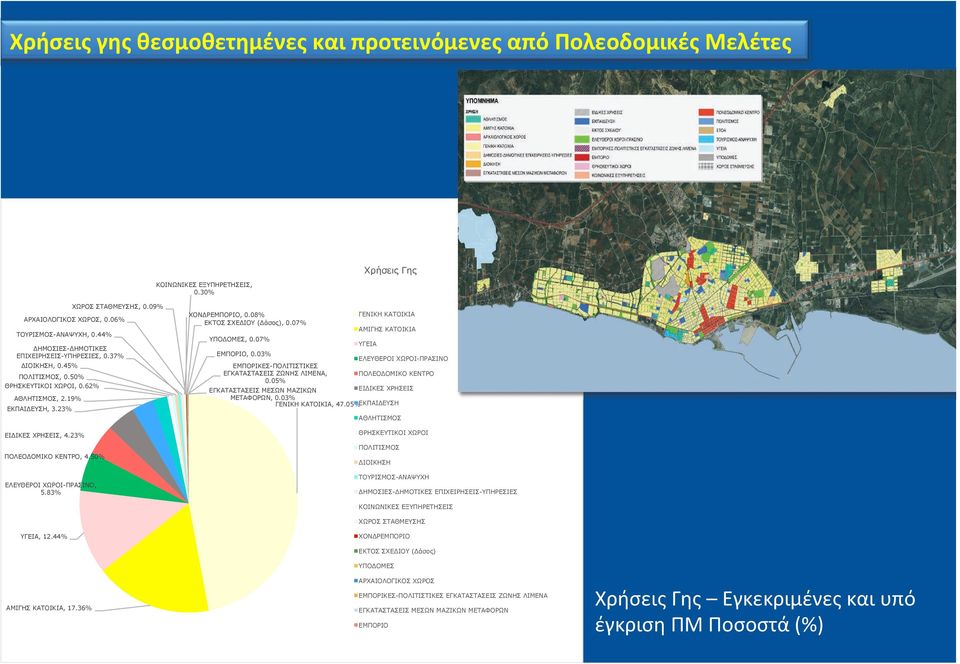The width and height of the screenshot is (960, 664).
Task: Click the red ΠΟΛΕΟΔΟΜΙΚΟ ΚΕΝΤΡΟ swatch in the map legend
Action: point(706,113)
